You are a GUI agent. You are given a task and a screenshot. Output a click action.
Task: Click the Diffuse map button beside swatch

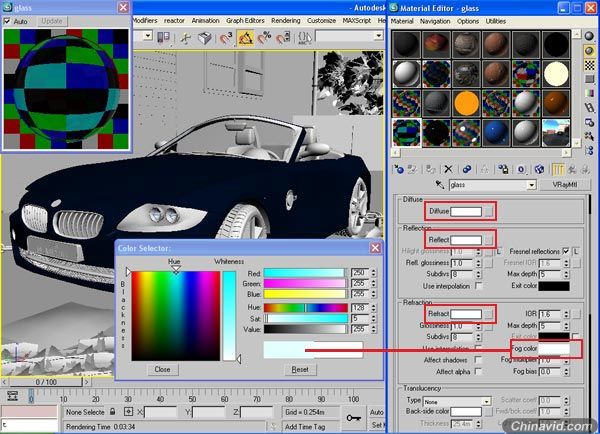pyautogui.click(x=489, y=211)
